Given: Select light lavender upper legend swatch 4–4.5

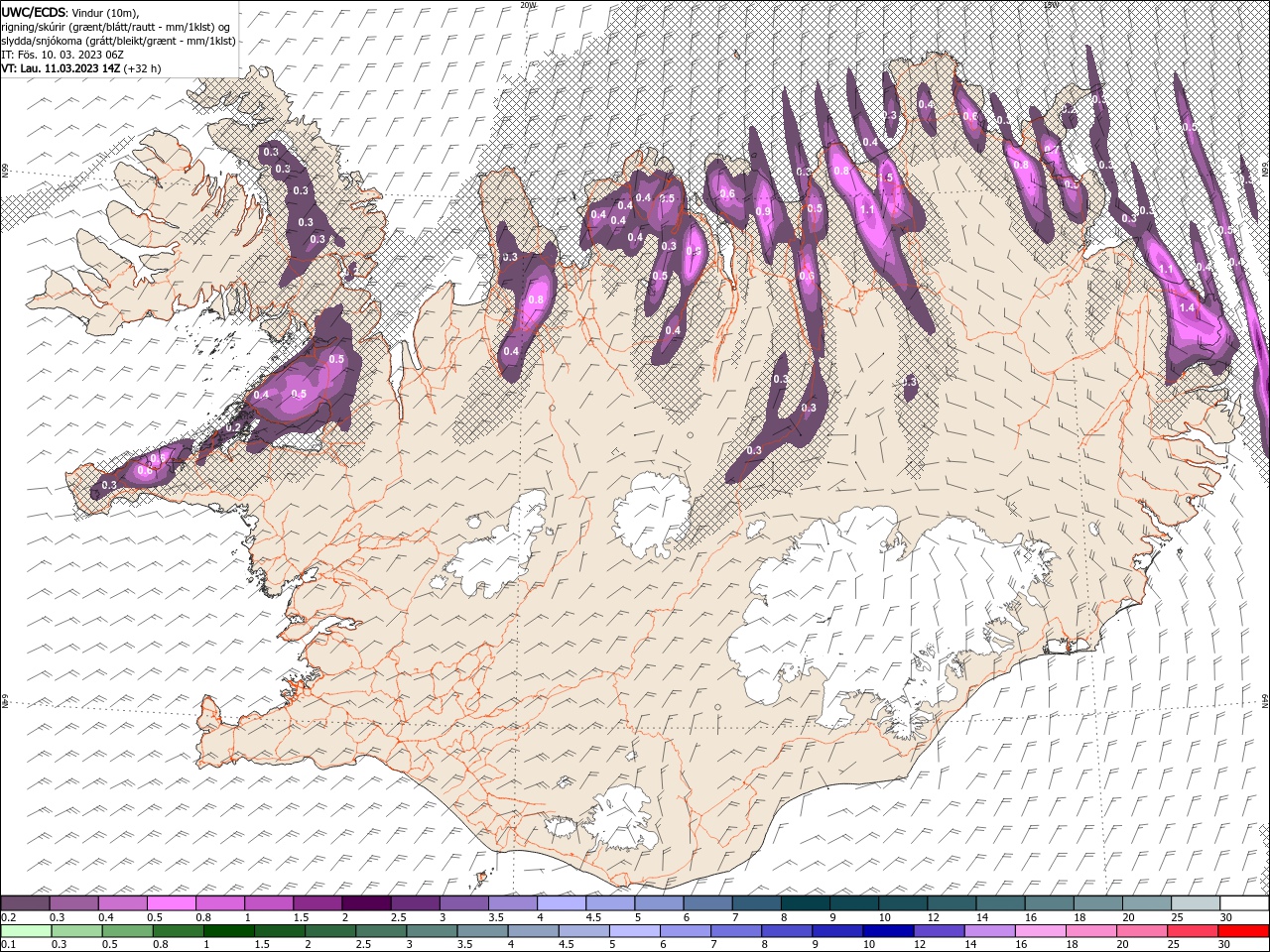Looking at the screenshot, I should point(561,903).
